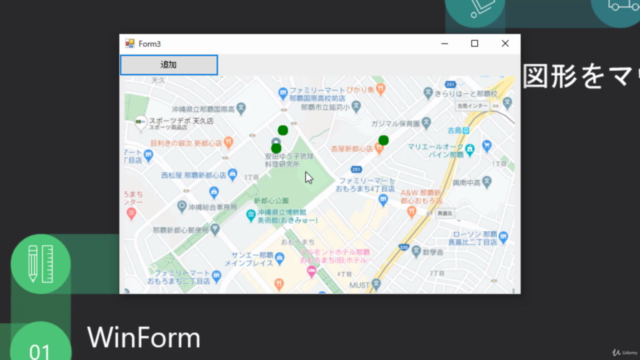Select the 目利きの銀次 新都心店 pin
This screenshot has height=360, width=640.
[x=229, y=142]
